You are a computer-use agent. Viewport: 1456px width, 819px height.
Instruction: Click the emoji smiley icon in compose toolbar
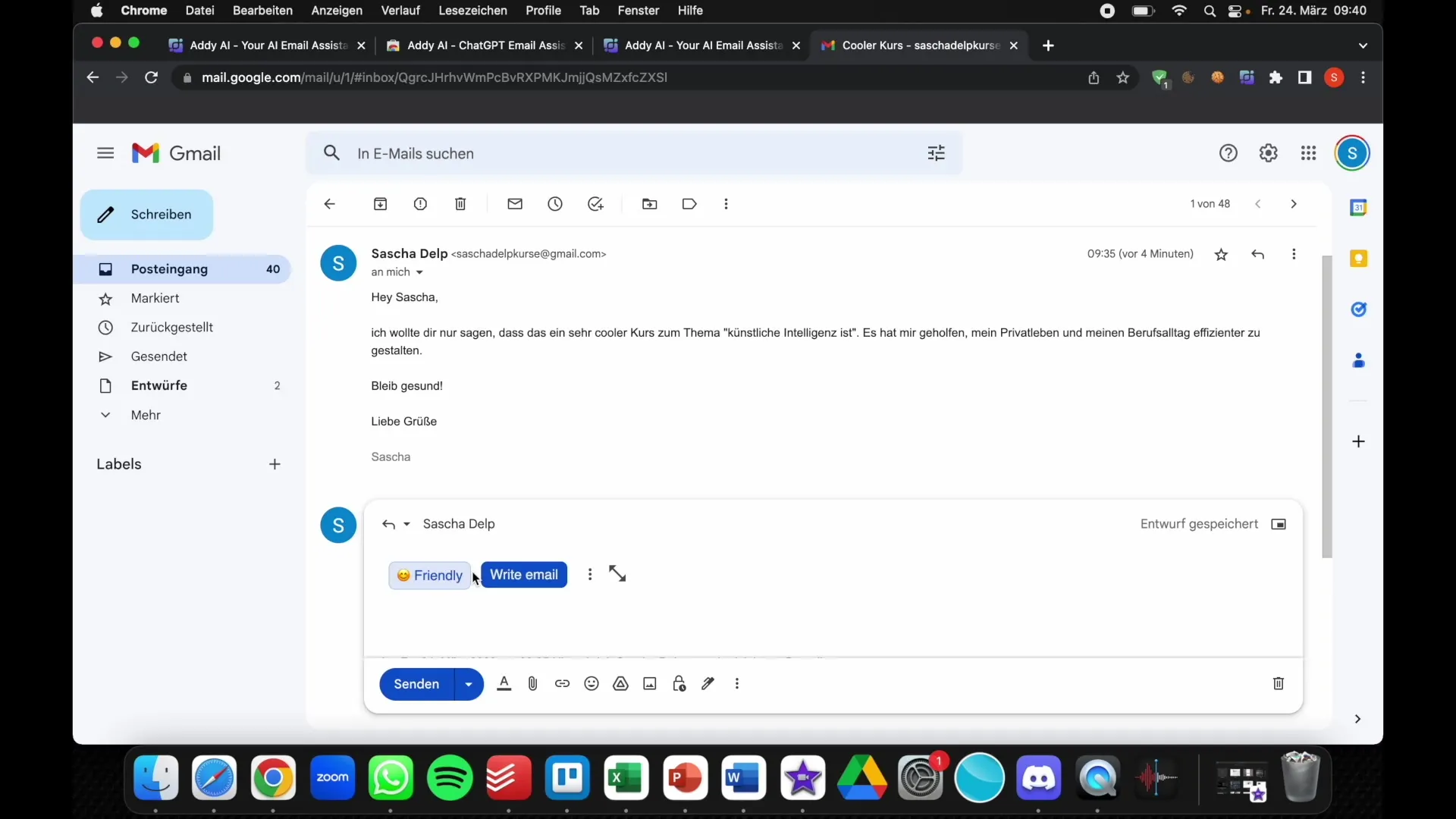591,684
